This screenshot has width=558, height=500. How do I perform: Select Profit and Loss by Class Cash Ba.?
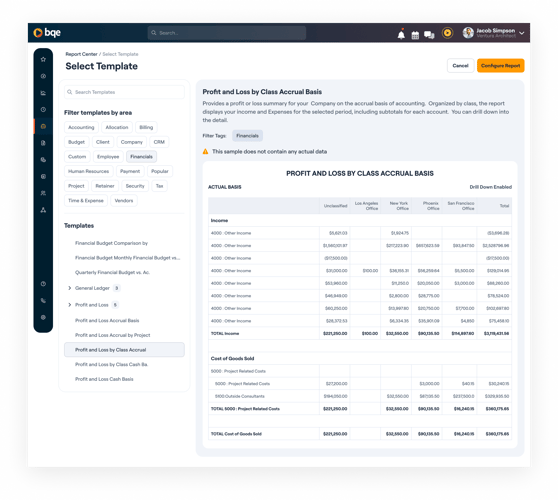[111, 364]
